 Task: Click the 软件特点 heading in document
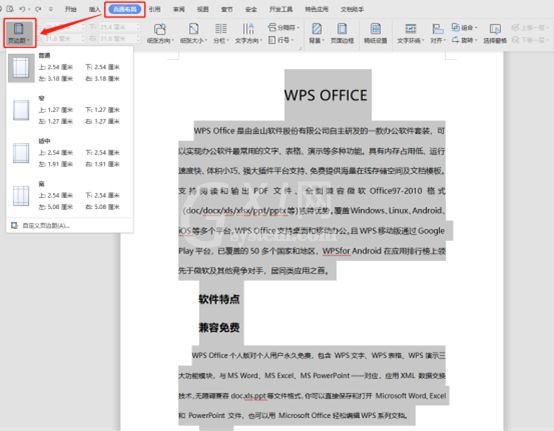coord(219,299)
